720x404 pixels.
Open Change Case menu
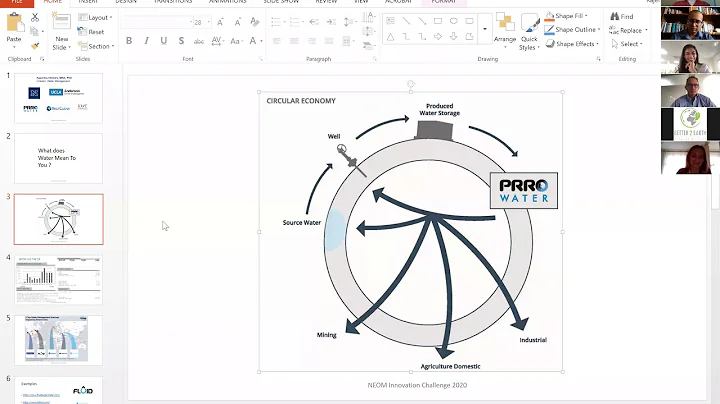pyautogui.click(x=235, y=41)
